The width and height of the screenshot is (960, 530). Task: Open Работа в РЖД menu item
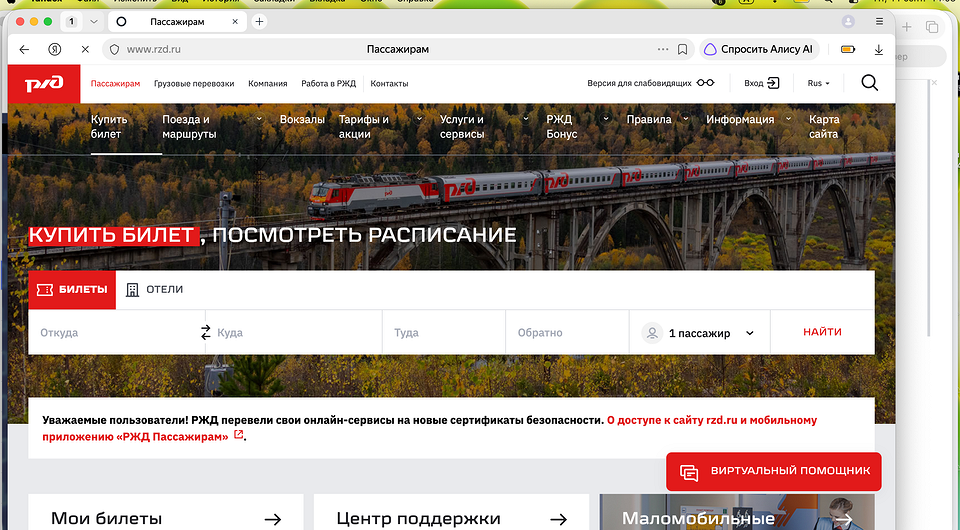click(x=328, y=84)
